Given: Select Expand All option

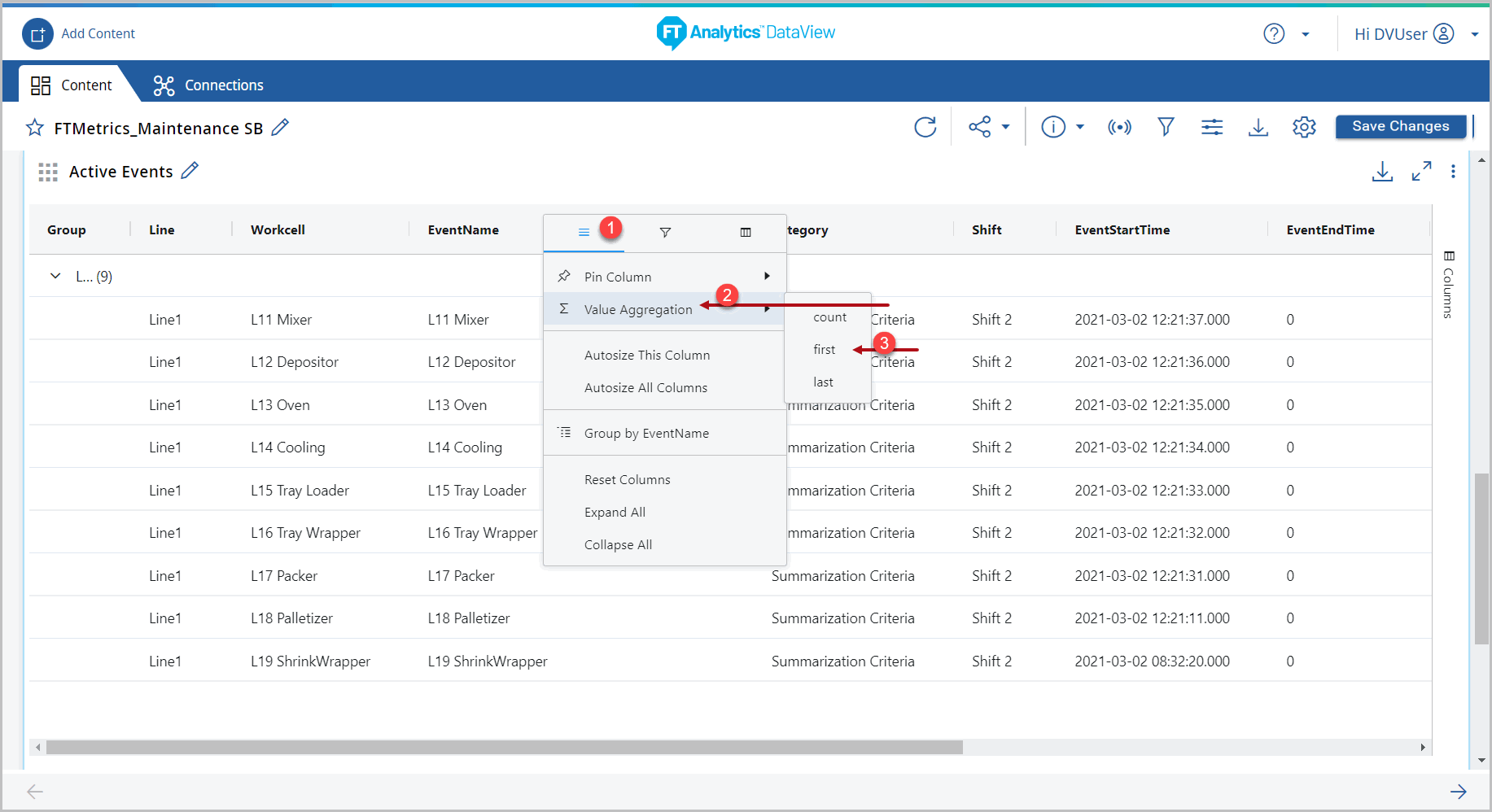Looking at the screenshot, I should coord(664,512).
